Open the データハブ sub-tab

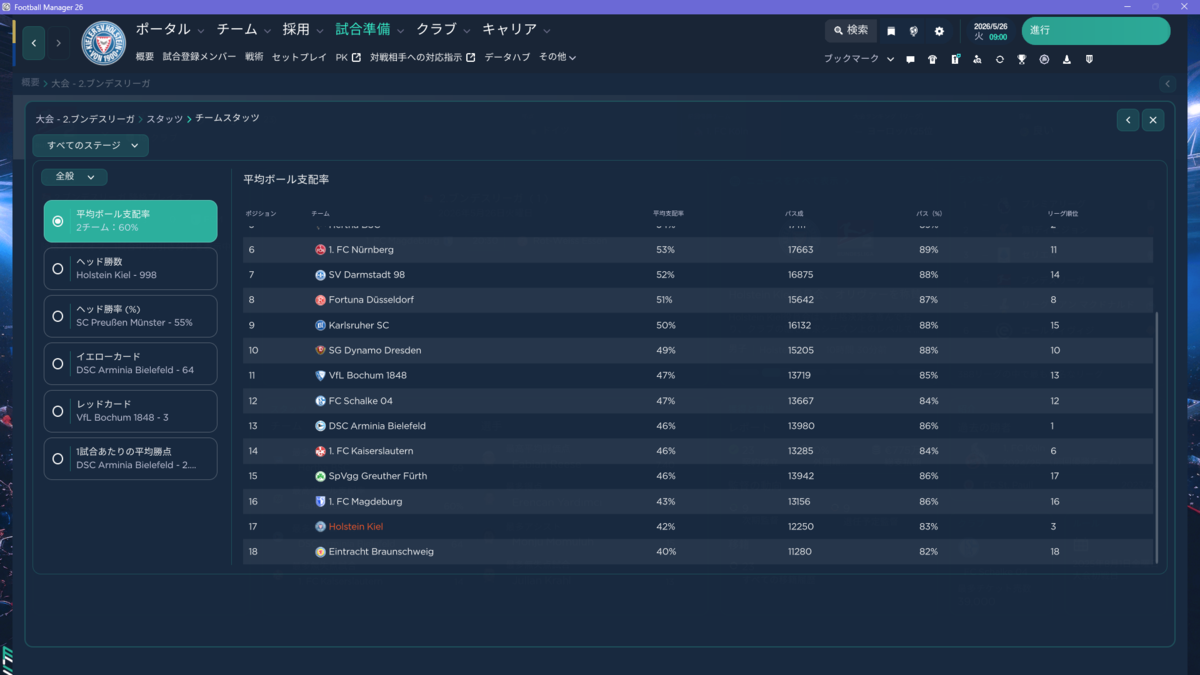[x=507, y=57]
